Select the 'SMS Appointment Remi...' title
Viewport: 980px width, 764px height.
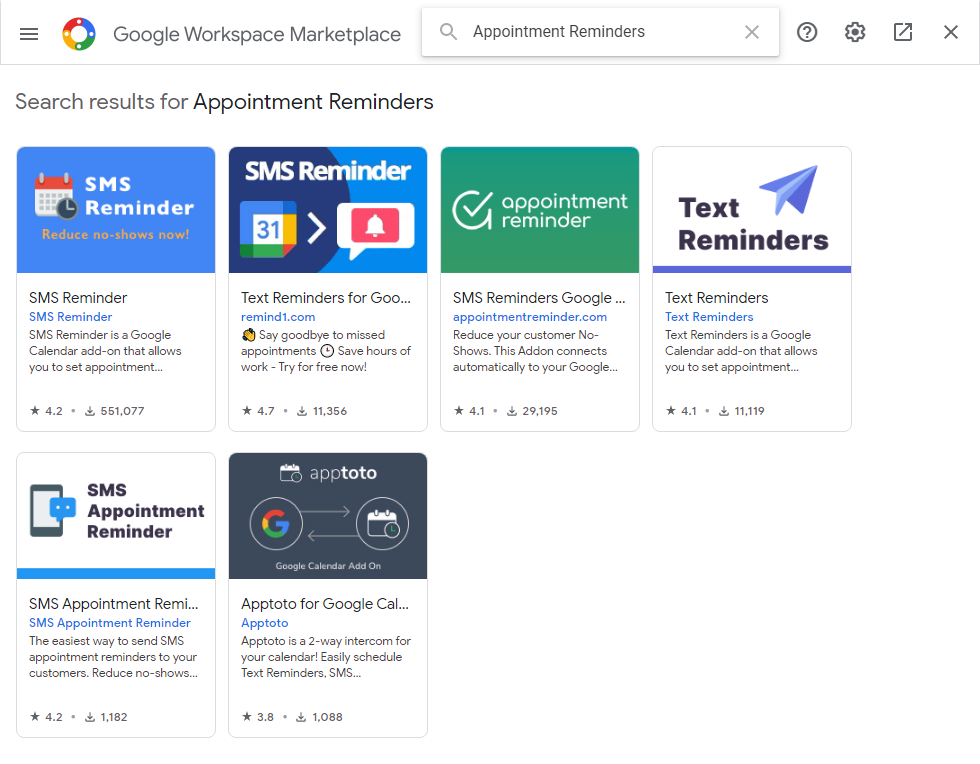pyautogui.click(x=114, y=603)
